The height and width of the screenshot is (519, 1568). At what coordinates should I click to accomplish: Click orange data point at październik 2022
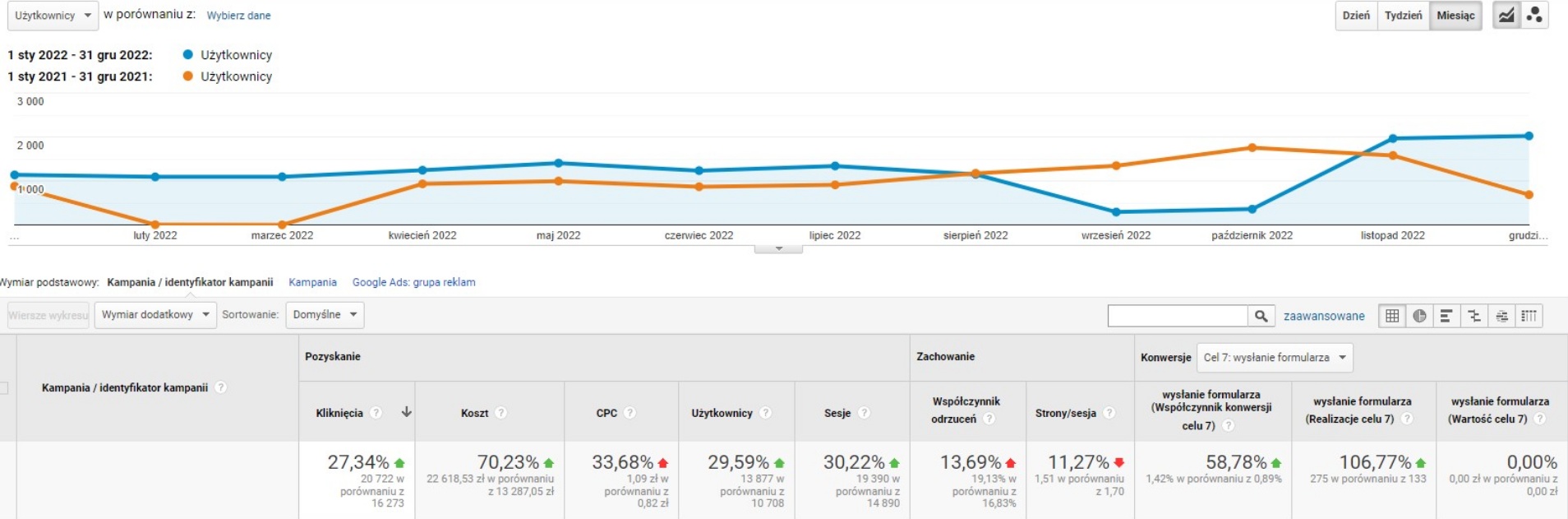pyautogui.click(x=1252, y=148)
